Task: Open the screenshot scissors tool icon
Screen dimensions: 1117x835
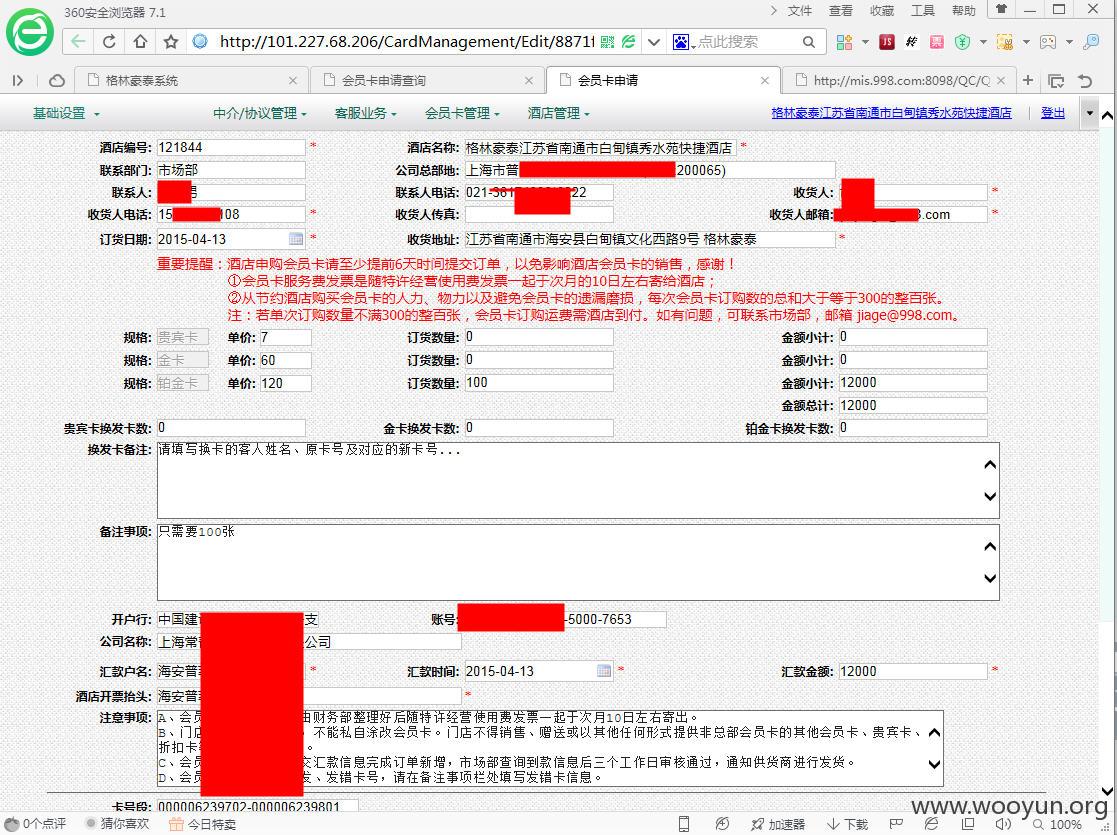Action: [x=1004, y=42]
